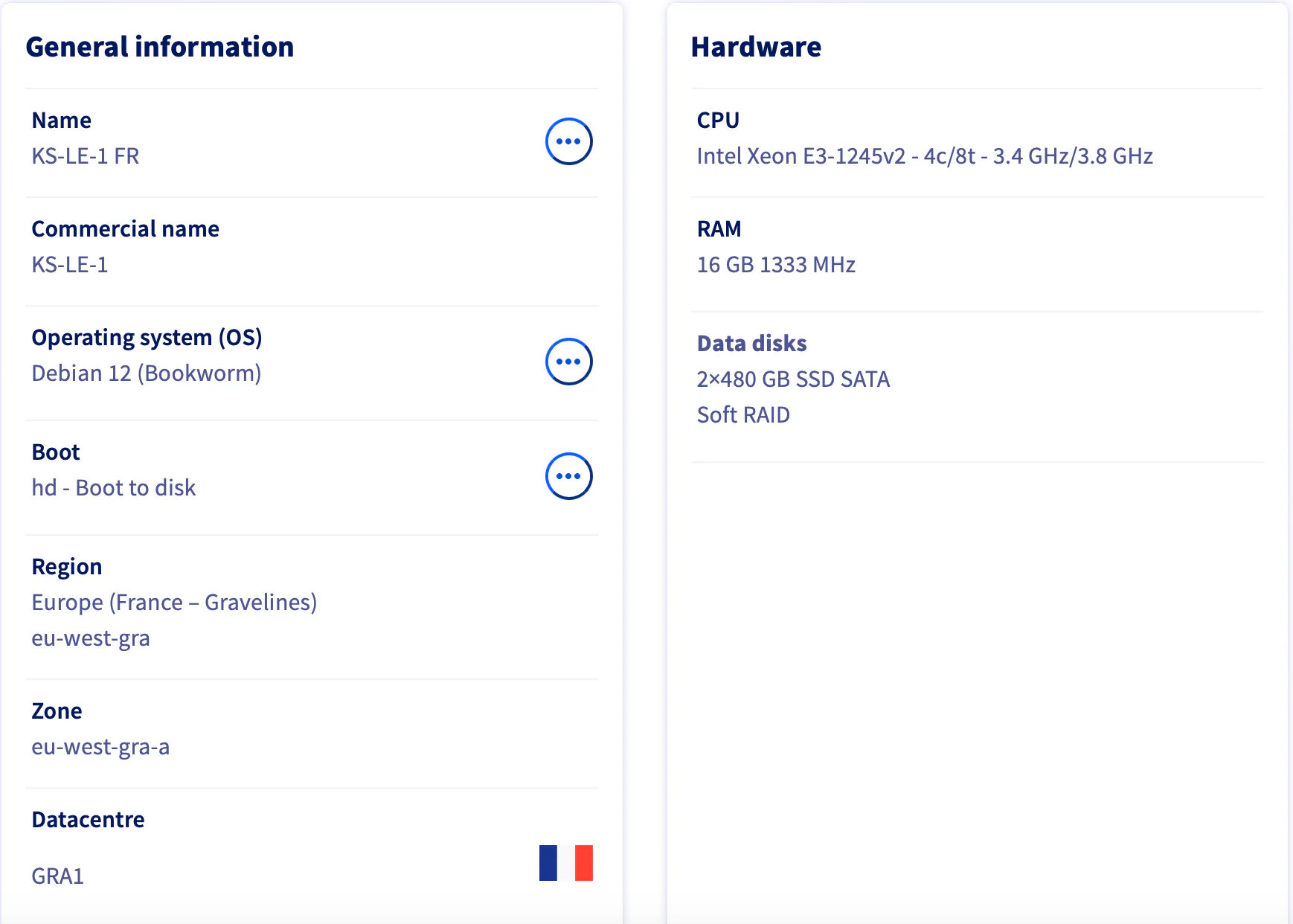Click the Hardware heading
1293x924 pixels.
tap(756, 47)
